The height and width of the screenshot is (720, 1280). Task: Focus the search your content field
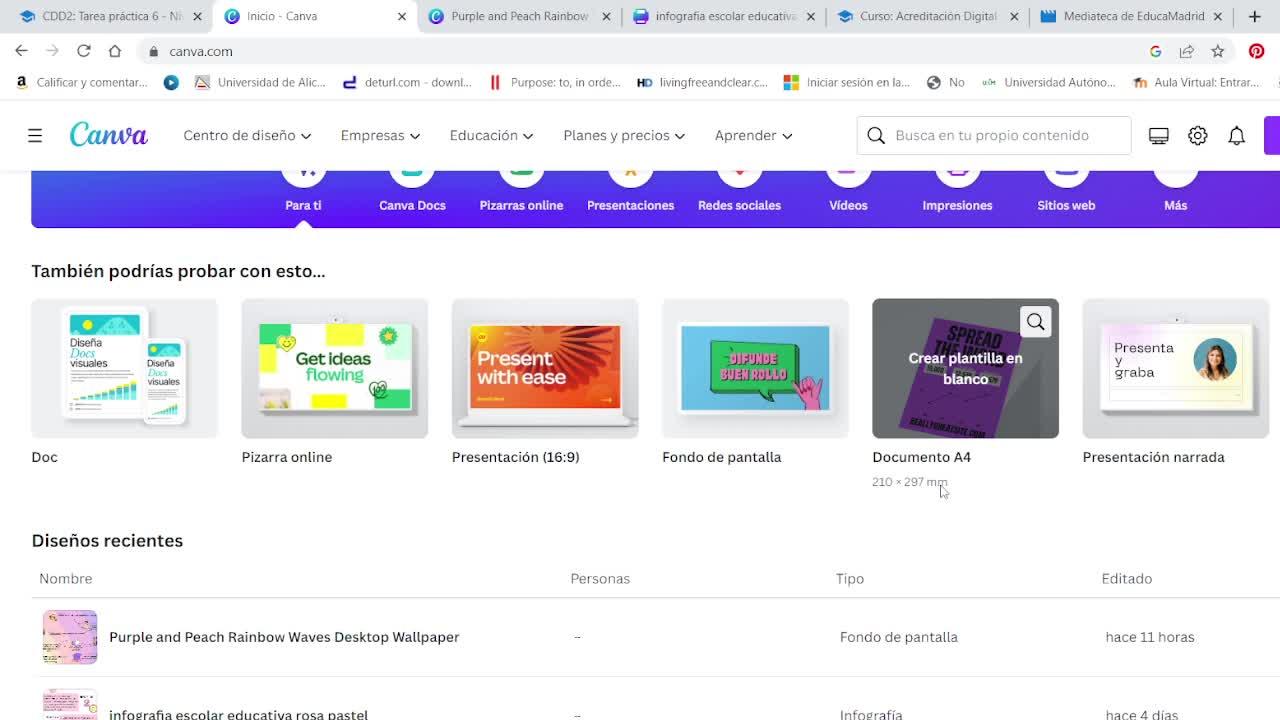pyautogui.click(x=1005, y=135)
